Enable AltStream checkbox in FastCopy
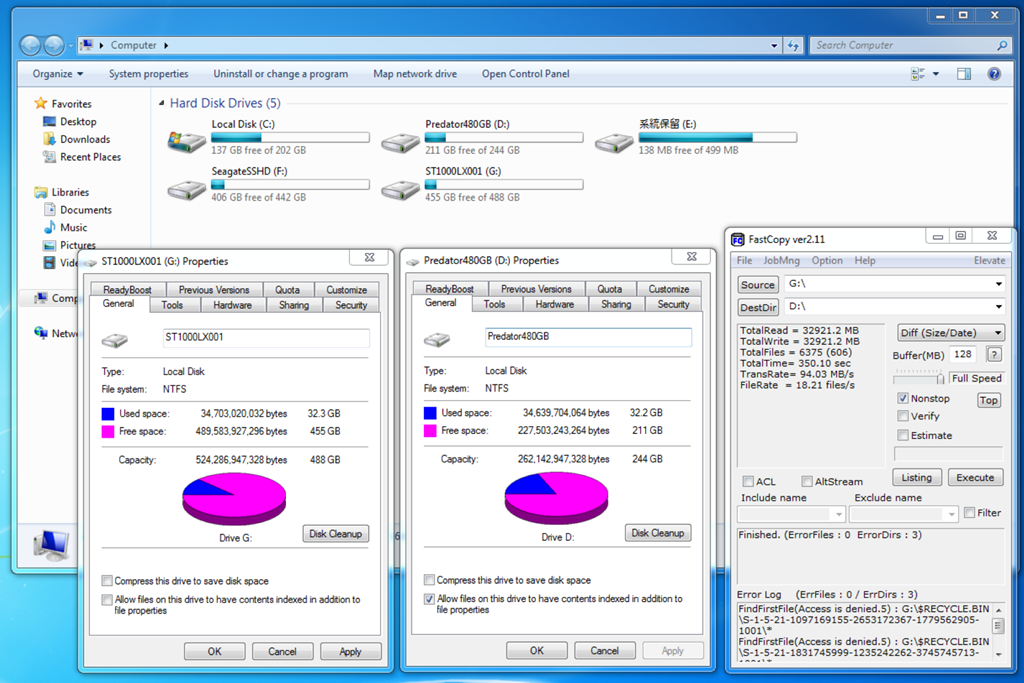1024x683 pixels. pyautogui.click(x=807, y=482)
